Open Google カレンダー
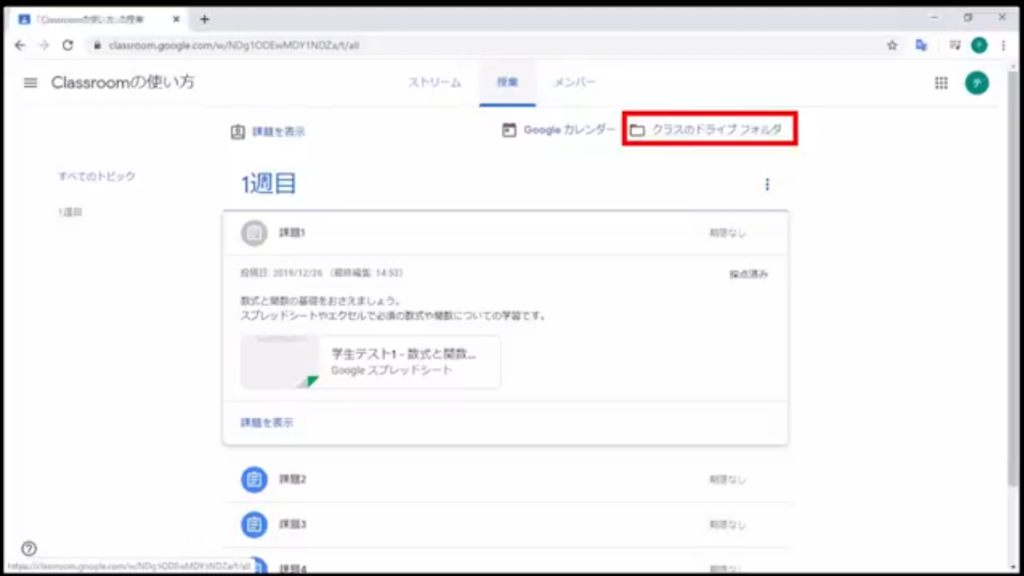 (558, 130)
